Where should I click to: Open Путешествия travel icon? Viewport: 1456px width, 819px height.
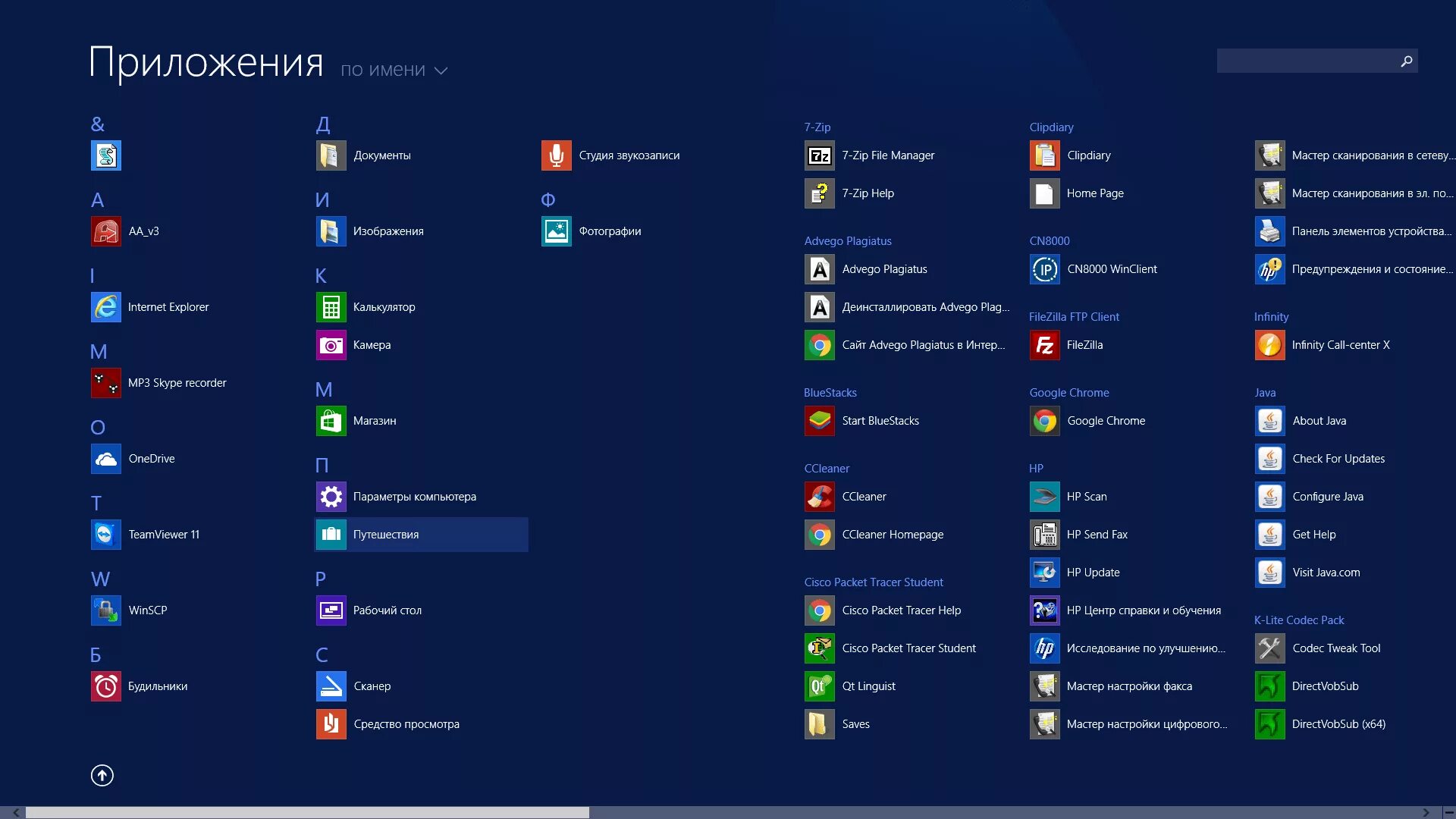[331, 535]
